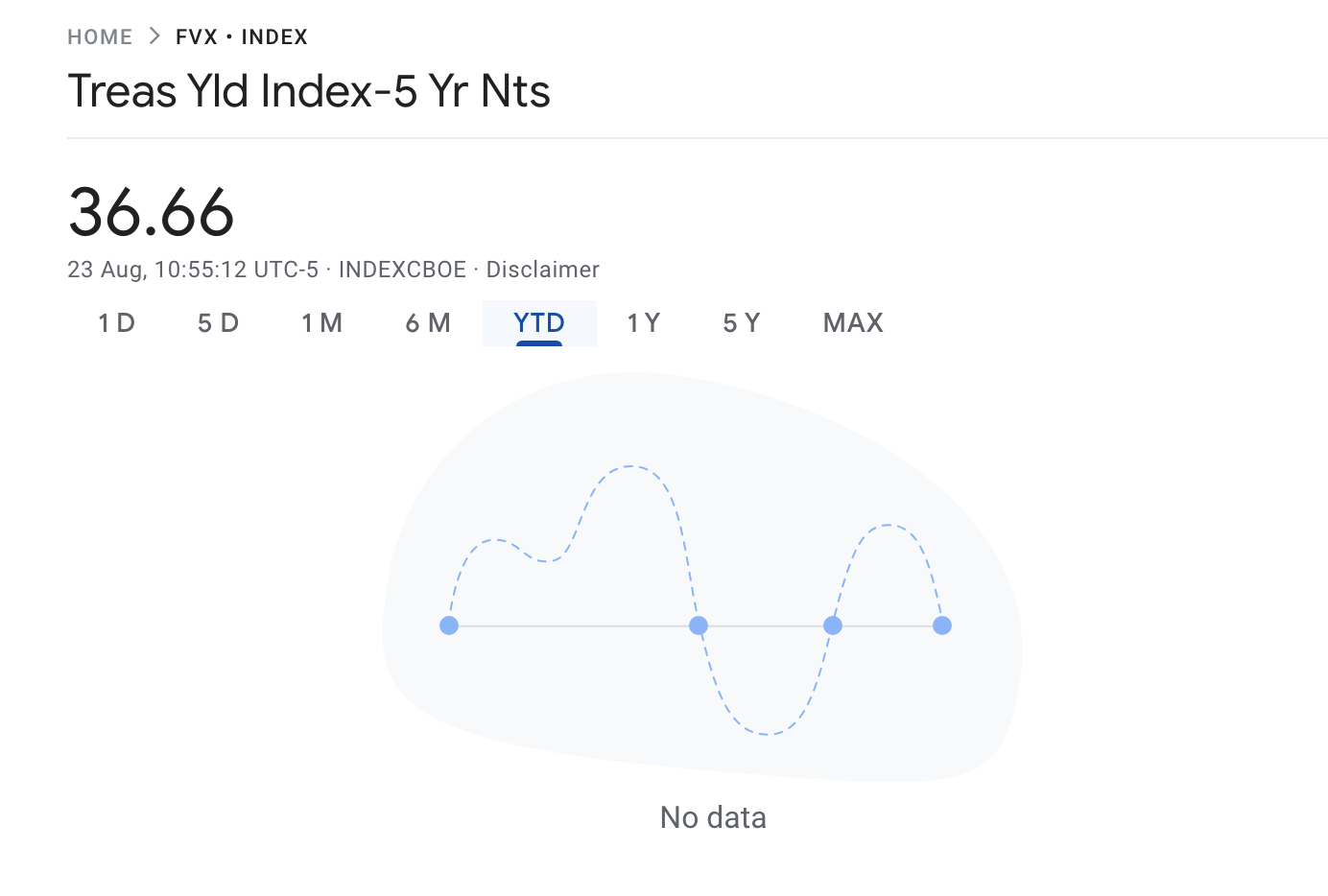Switch to the 1 Y chart

click(643, 323)
